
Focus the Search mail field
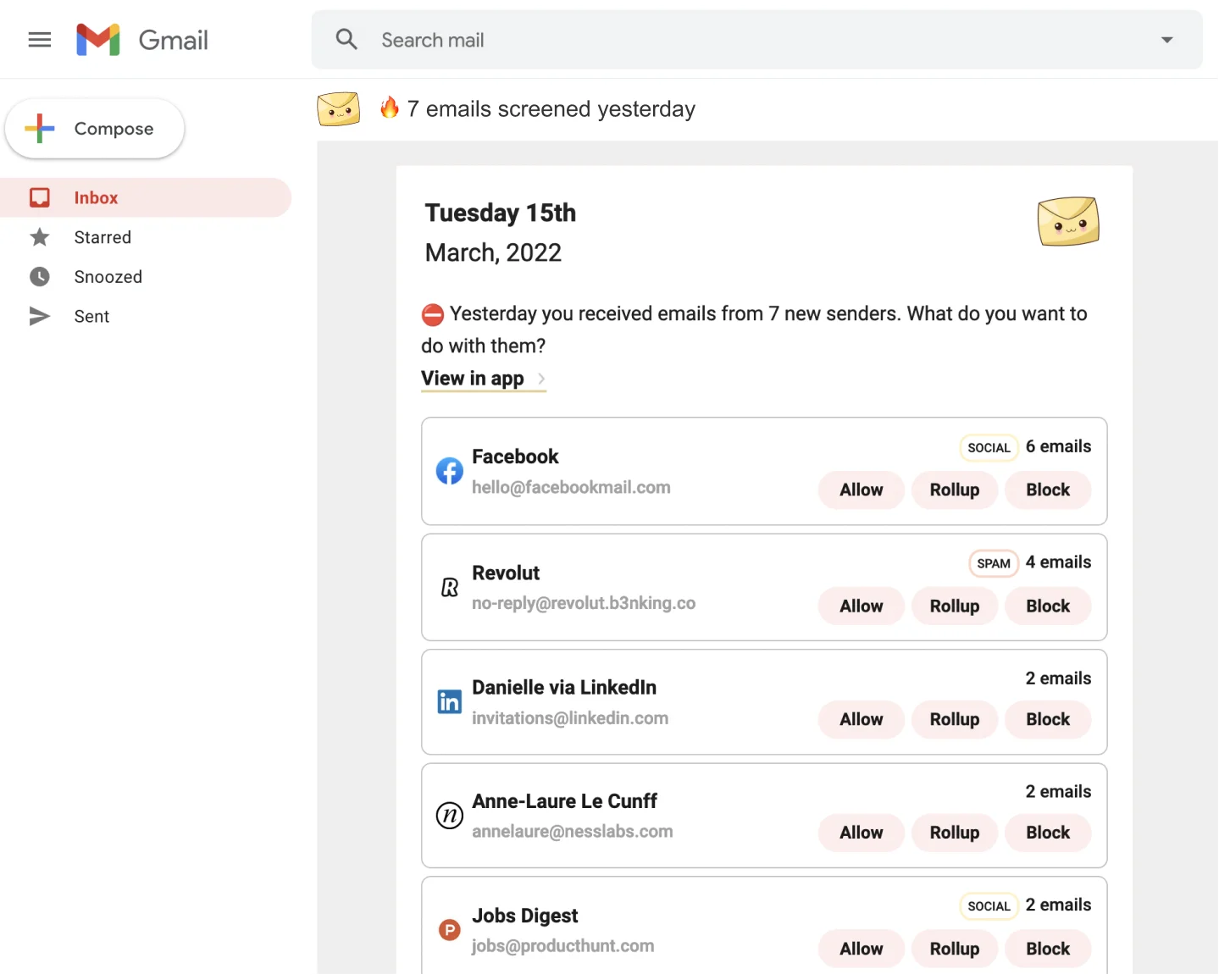(x=756, y=40)
